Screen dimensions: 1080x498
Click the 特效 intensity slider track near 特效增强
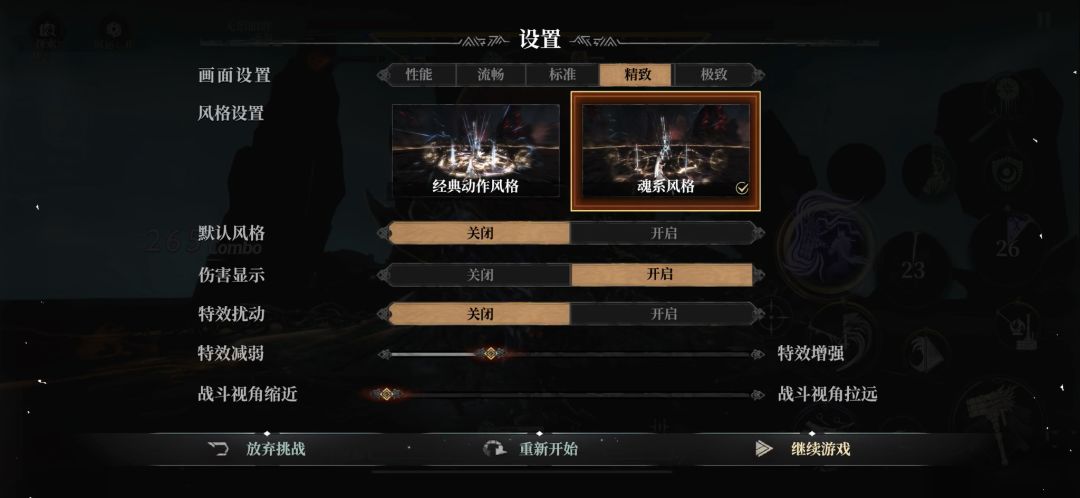pos(689,354)
